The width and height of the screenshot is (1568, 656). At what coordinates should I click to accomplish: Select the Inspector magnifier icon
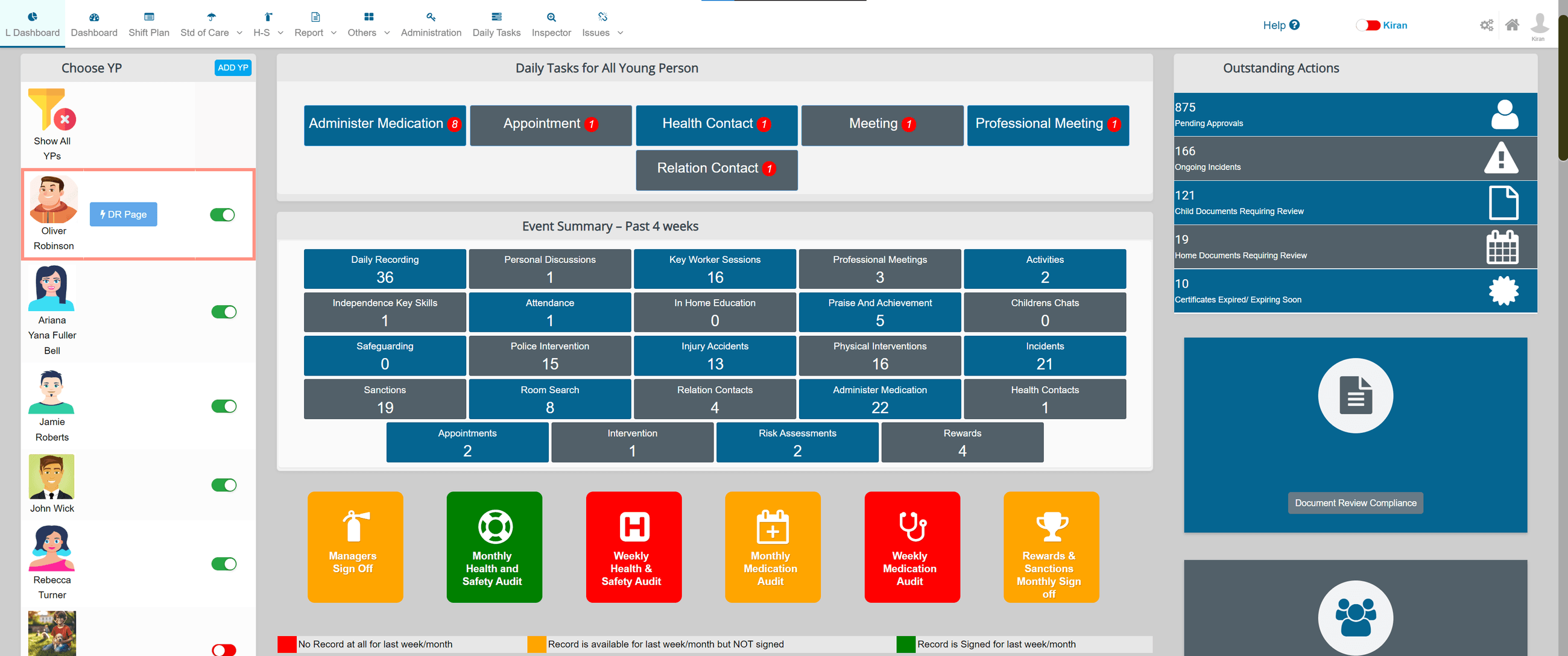[x=551, y=17]
